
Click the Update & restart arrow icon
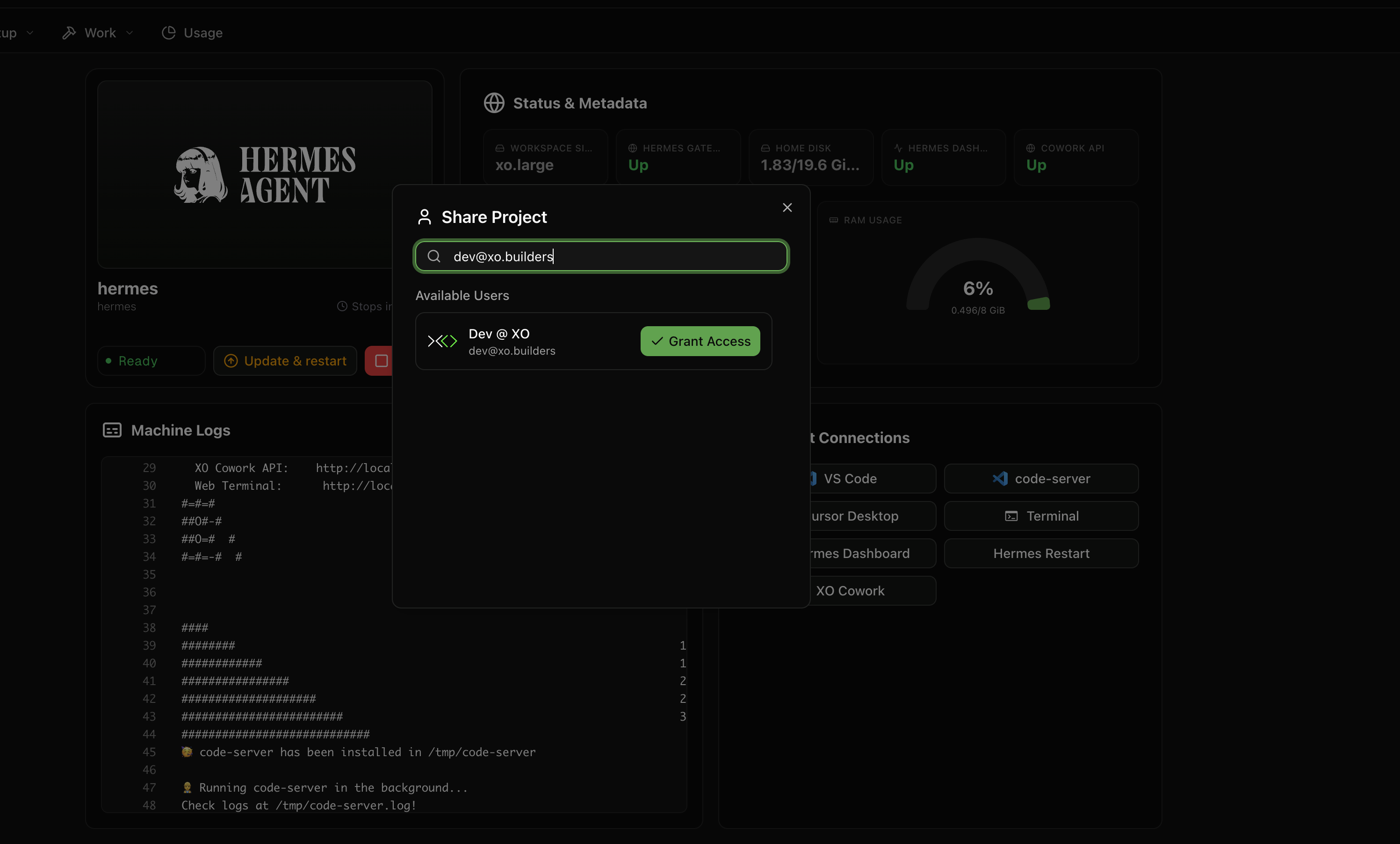click(231, 361)
